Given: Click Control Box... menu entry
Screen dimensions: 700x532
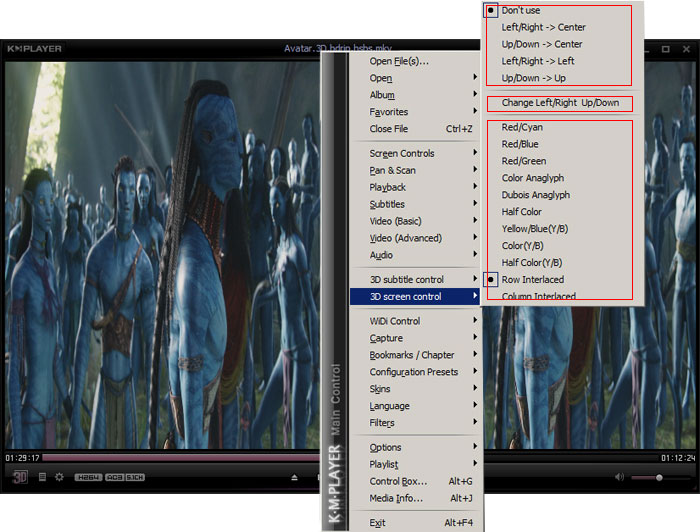Looking at the screenshot, I should click(x=415, y=482).
